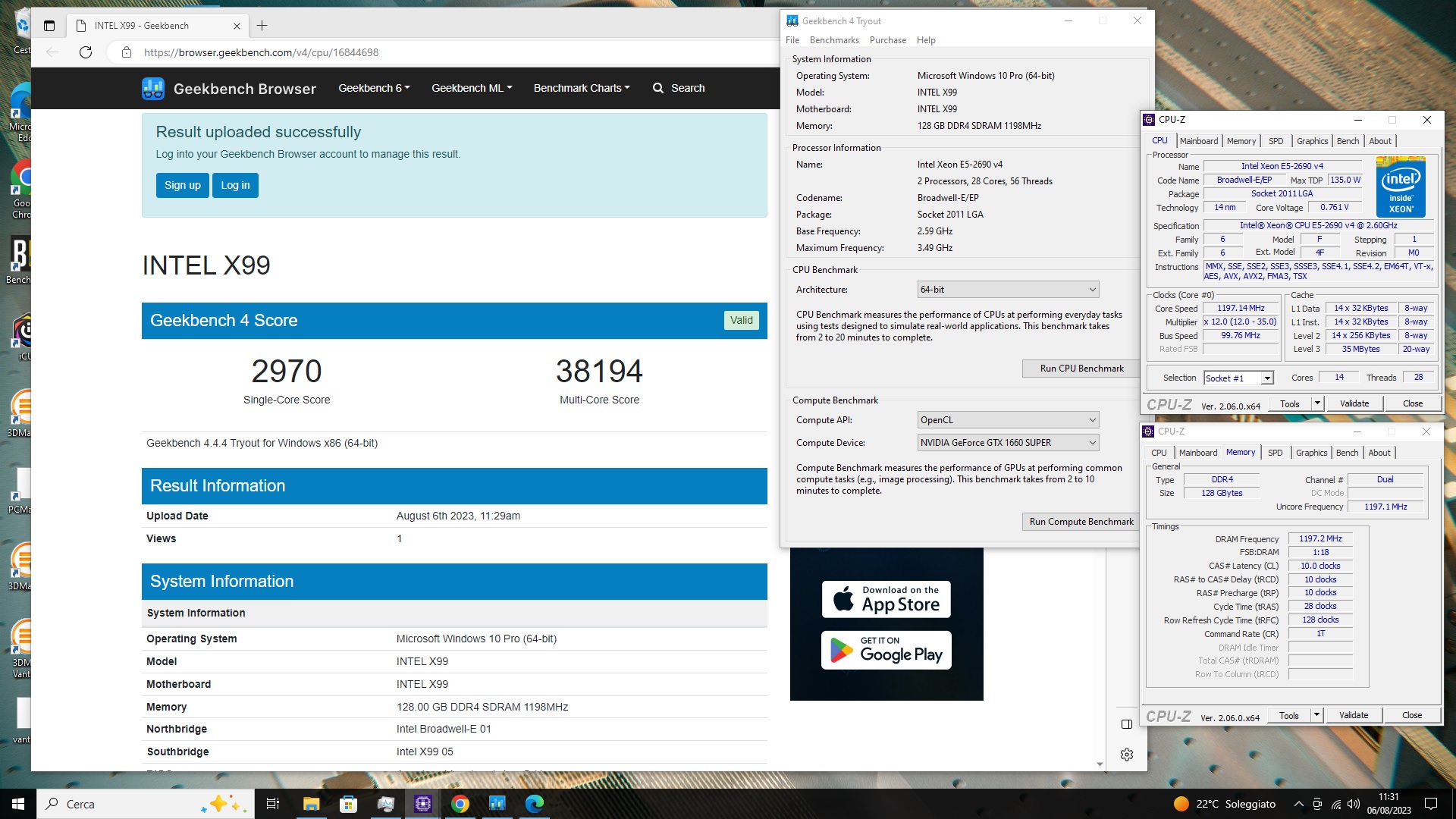Open the Wi-Fi network tray icon

1335,804
